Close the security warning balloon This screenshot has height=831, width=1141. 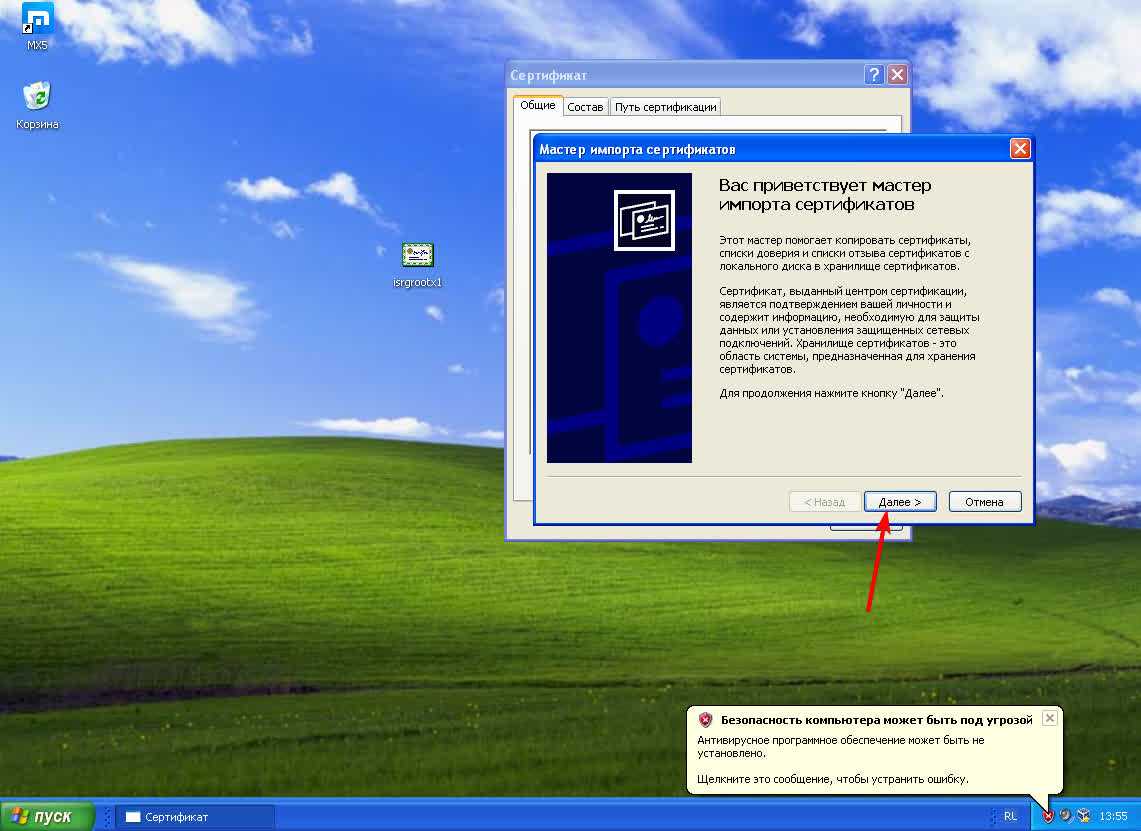pyautogui.click(x=1049, y=718)
